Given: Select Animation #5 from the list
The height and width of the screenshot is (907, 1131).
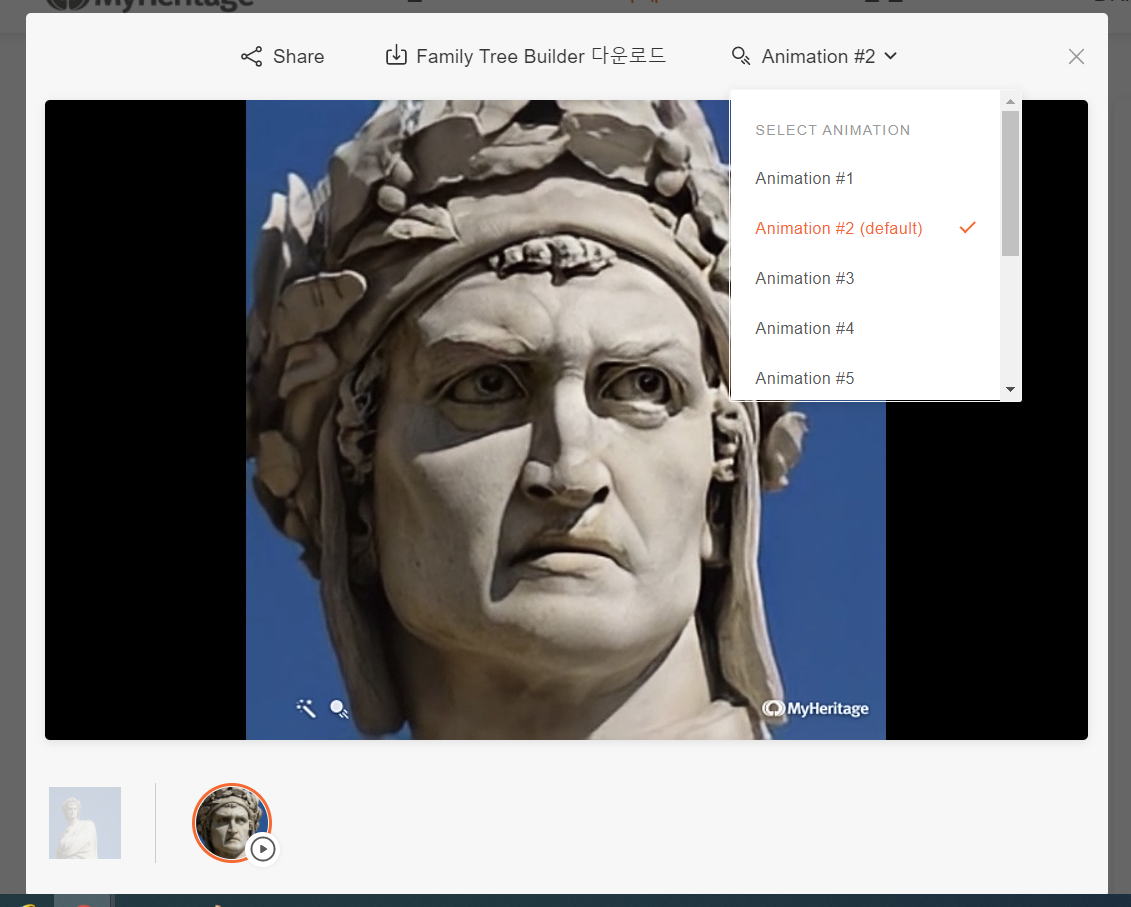Looking at the screenshot, I should (804, 378).
